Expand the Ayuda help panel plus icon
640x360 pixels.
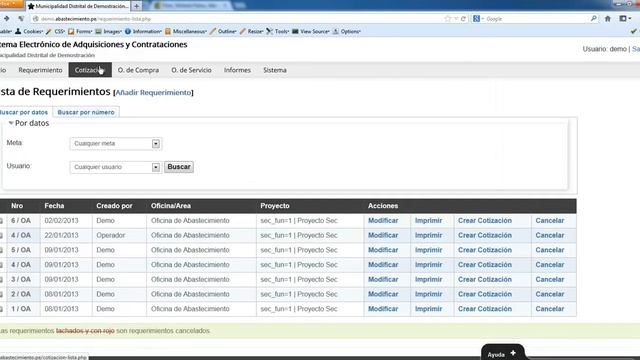coord(513,353)
